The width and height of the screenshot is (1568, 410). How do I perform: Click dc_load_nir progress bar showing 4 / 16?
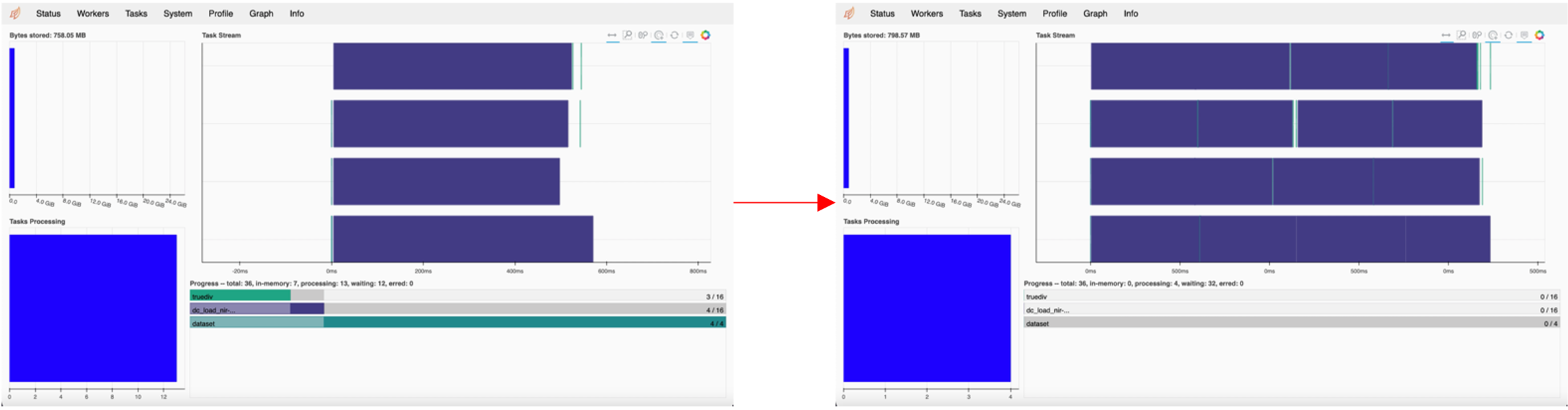458,309
